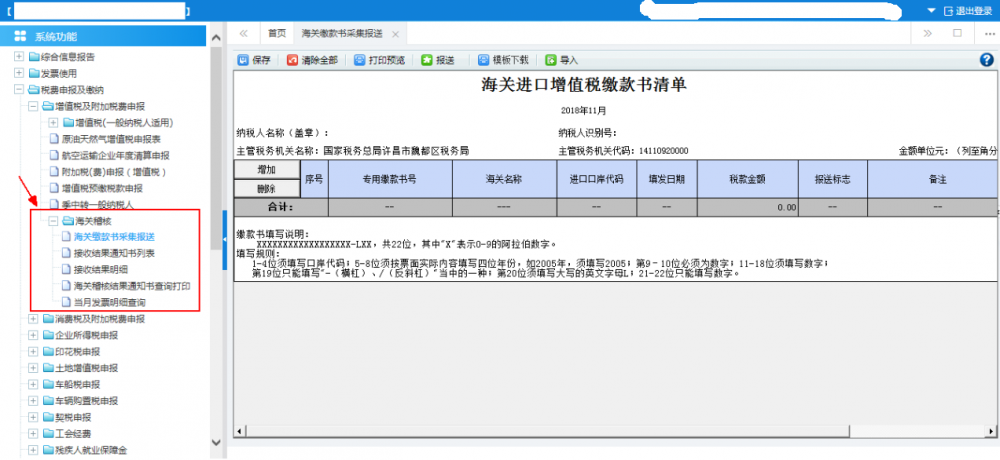The width and height of the screenshot is (1000, 460).
Task: Click the 报送 submit icon
Action: (427, 60)
